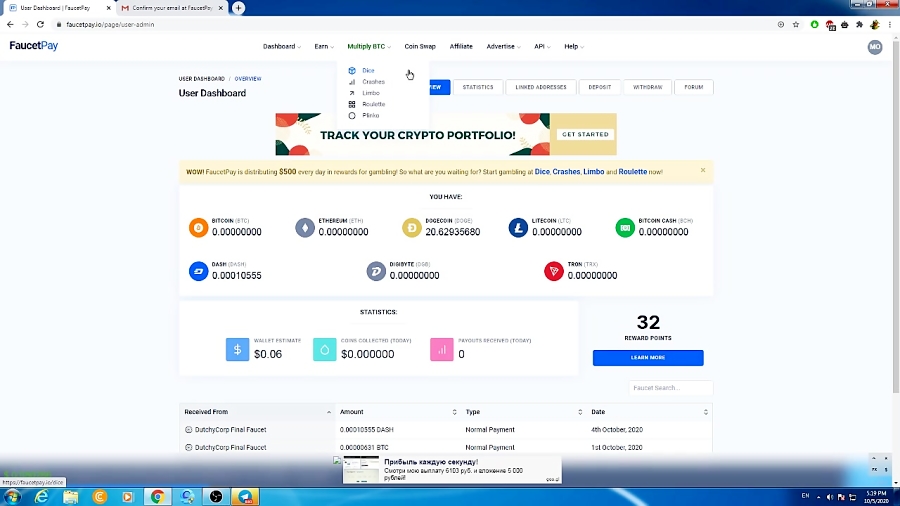Switch to the Linked Addresses tab

(541, 87)
